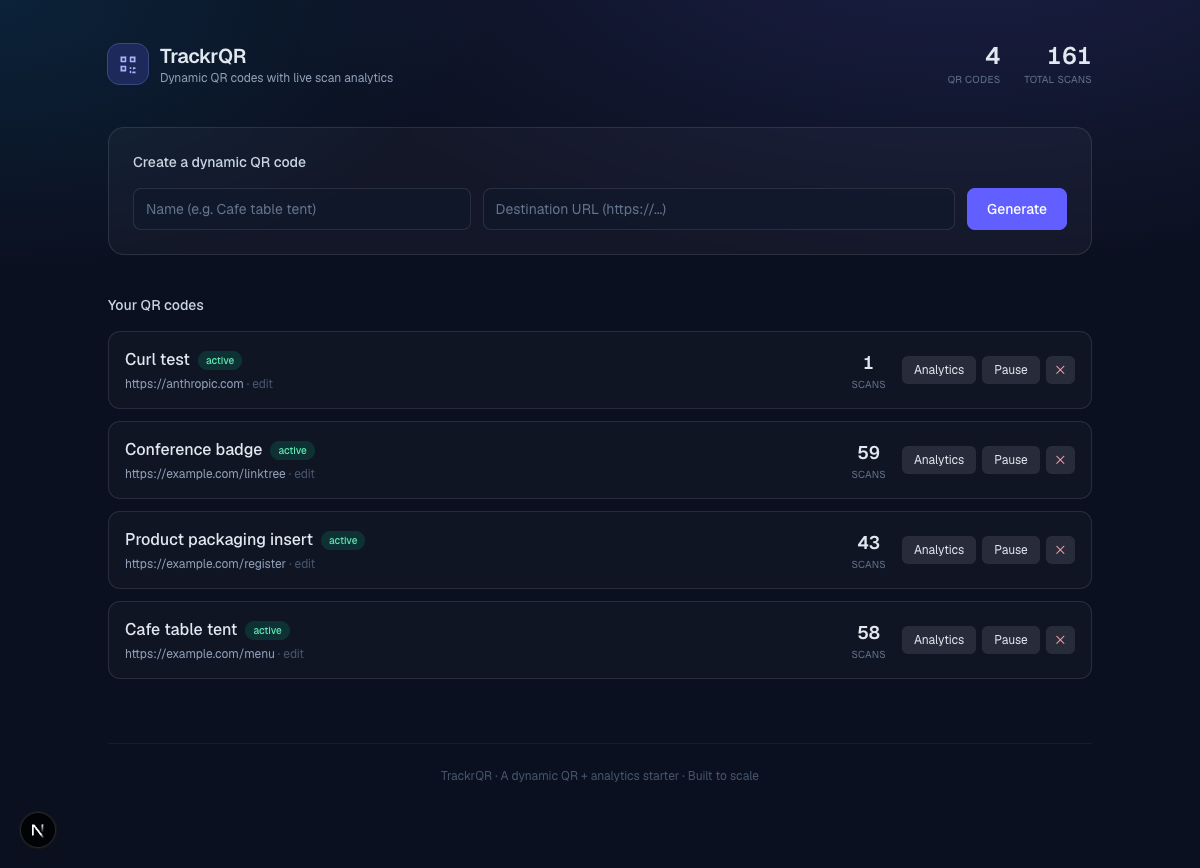The image size is (1200, 868).
Task: Edit the example.com/register destination
Action: point(304,564)
